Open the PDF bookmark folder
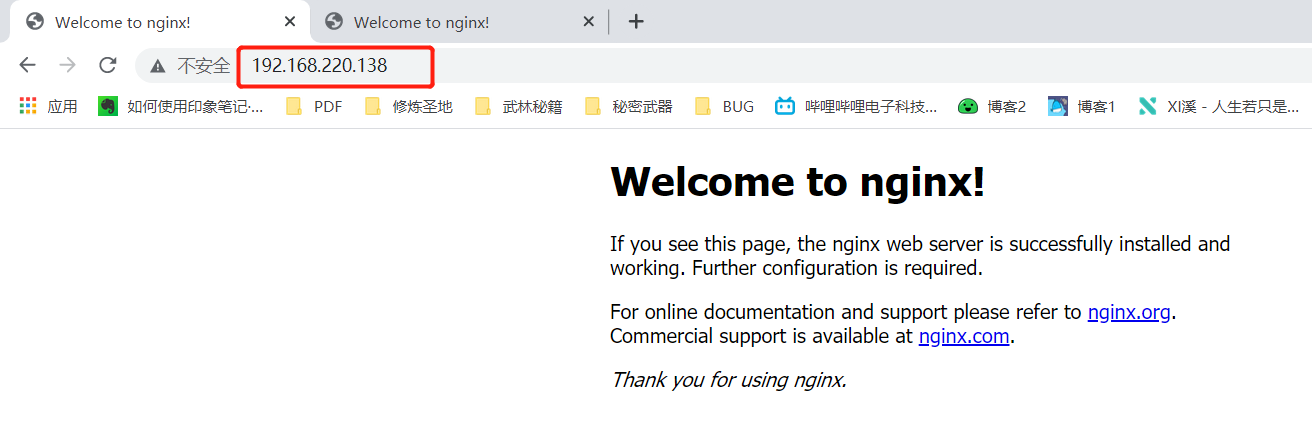This screenshot has width=1312, height=426. pyautogui.click(x=314, y=106)
